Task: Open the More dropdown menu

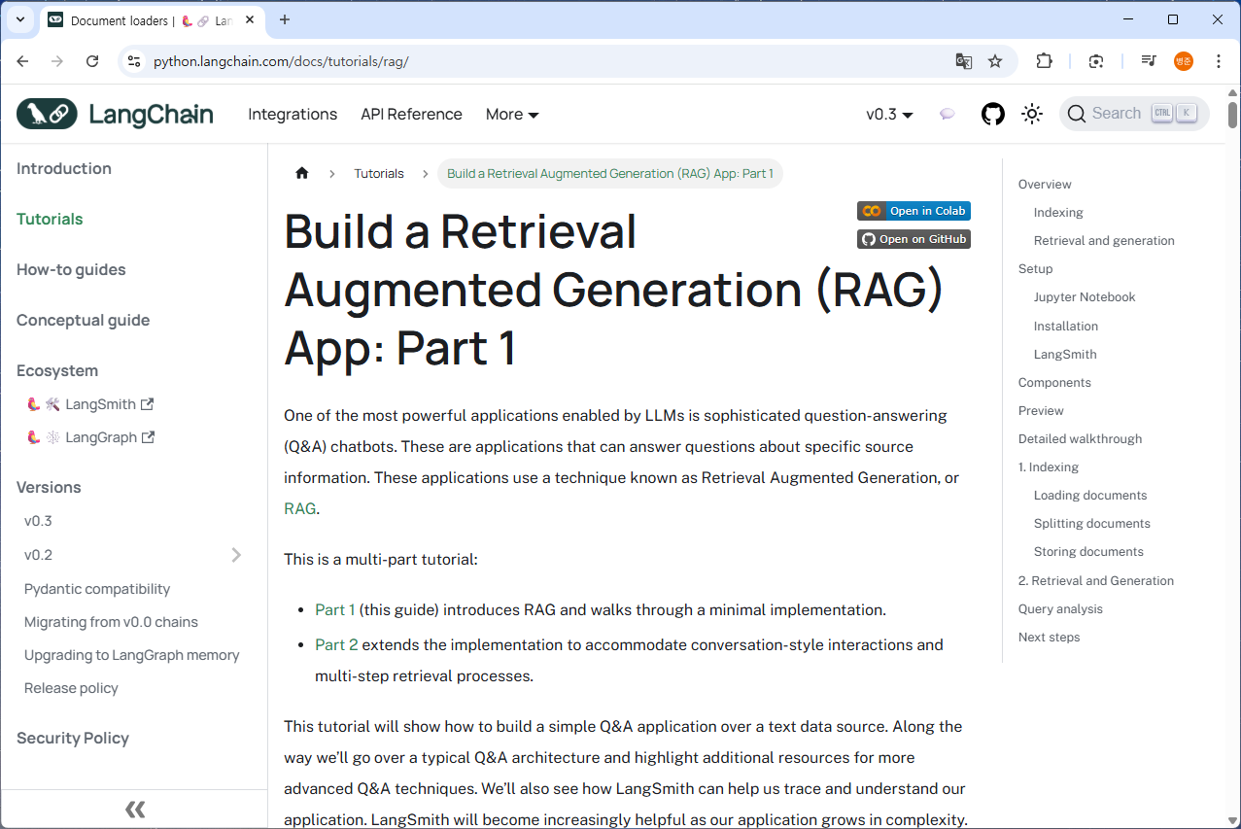Action: [x=512, y=114]
